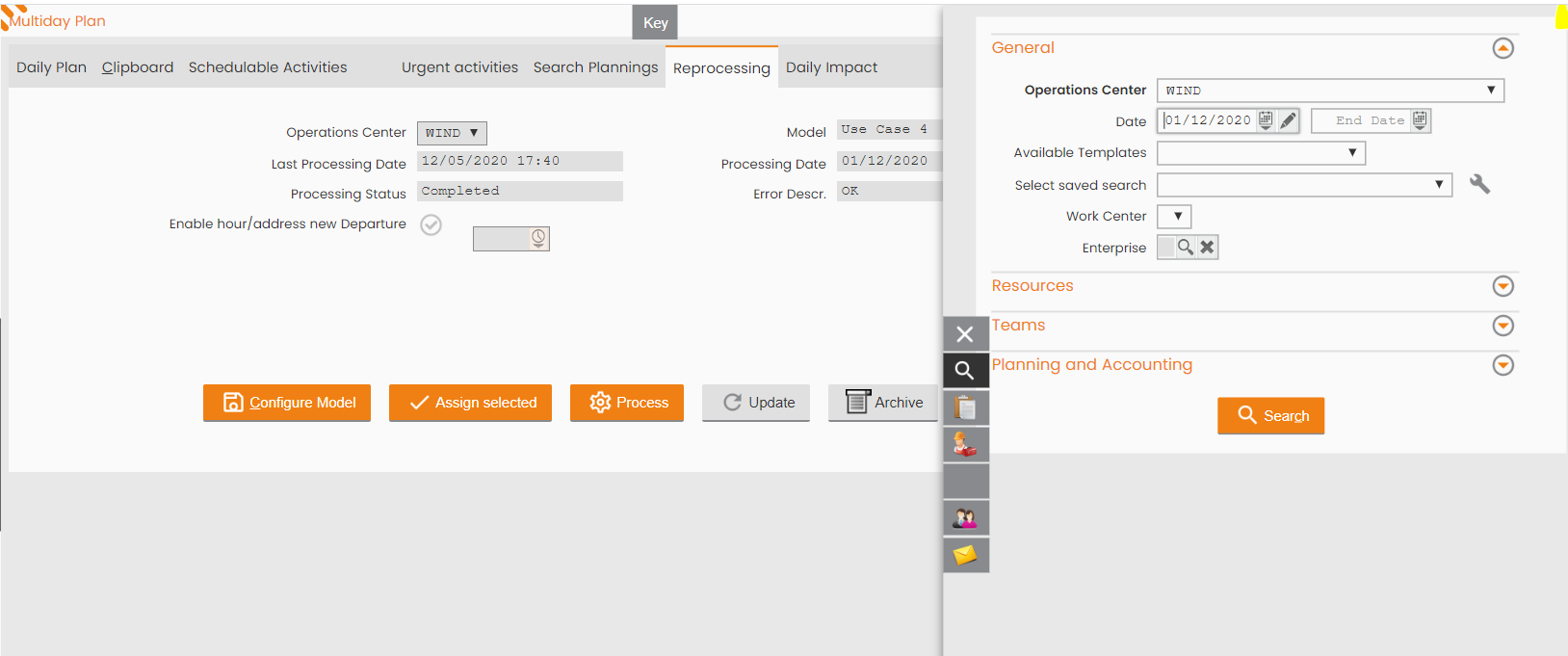This screenshot has height=656, width=1568.
Task: Open the Daily Impact tab
Action: 832,67
